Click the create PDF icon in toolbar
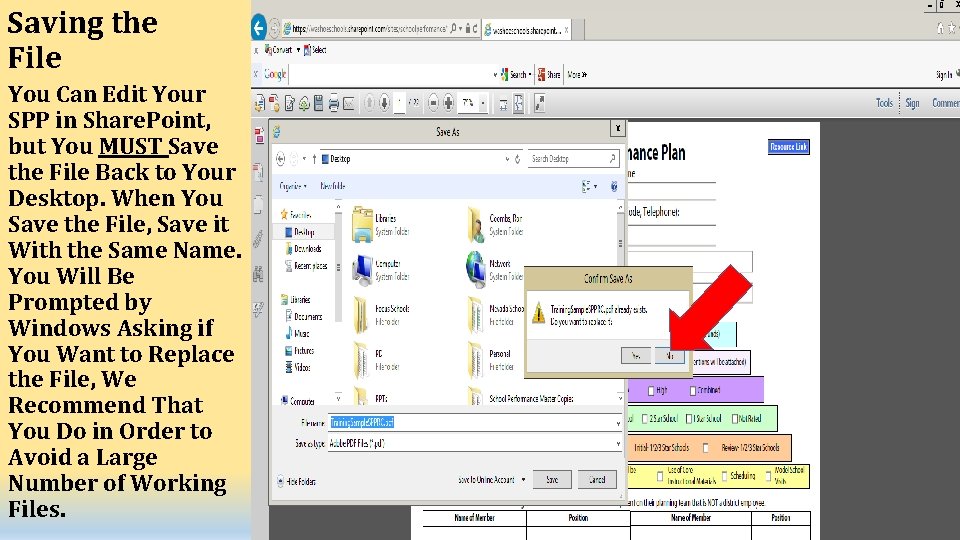The width and height of the screenshot is (960, 540). click(274, 103)
